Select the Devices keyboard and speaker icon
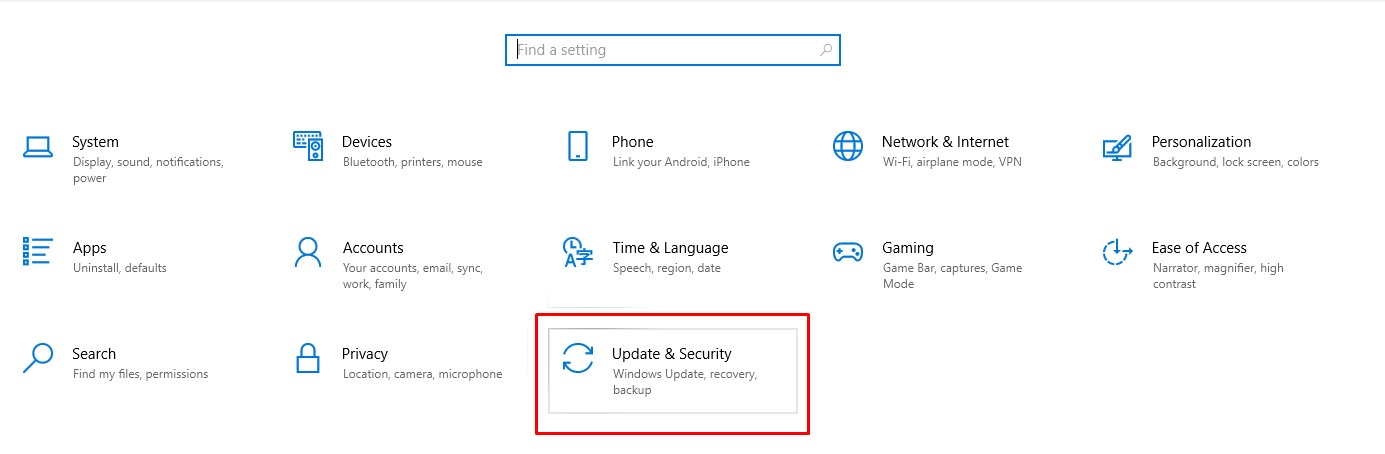The image size is (1385, 454). (x=308, y=146)
